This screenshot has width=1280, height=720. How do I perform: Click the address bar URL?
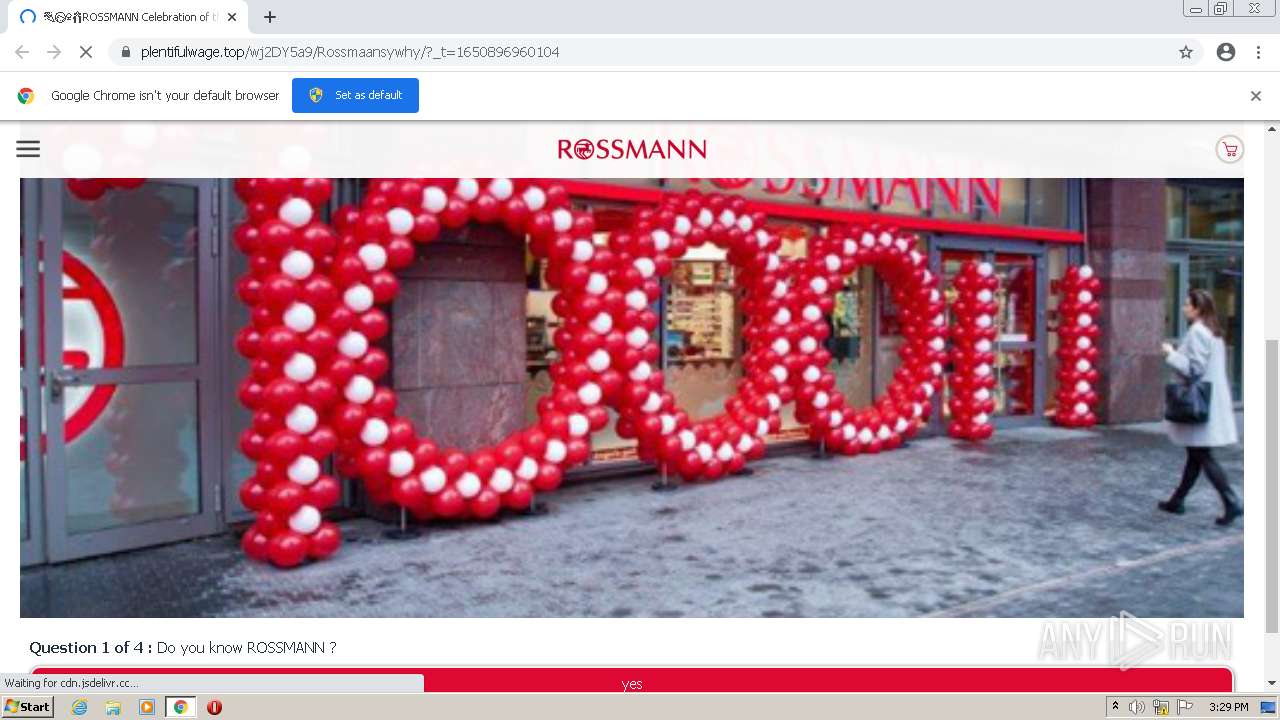click(x=350, y=52)
